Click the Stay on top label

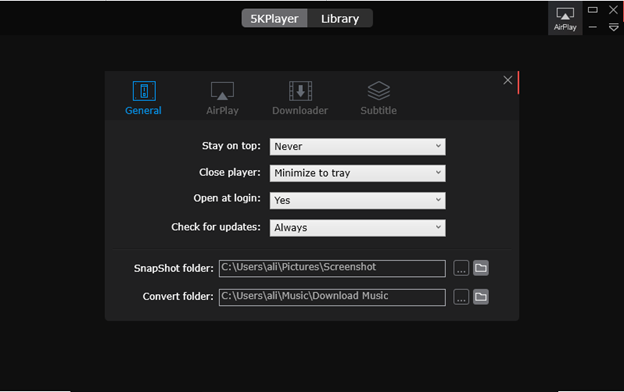tap(231, 146)
